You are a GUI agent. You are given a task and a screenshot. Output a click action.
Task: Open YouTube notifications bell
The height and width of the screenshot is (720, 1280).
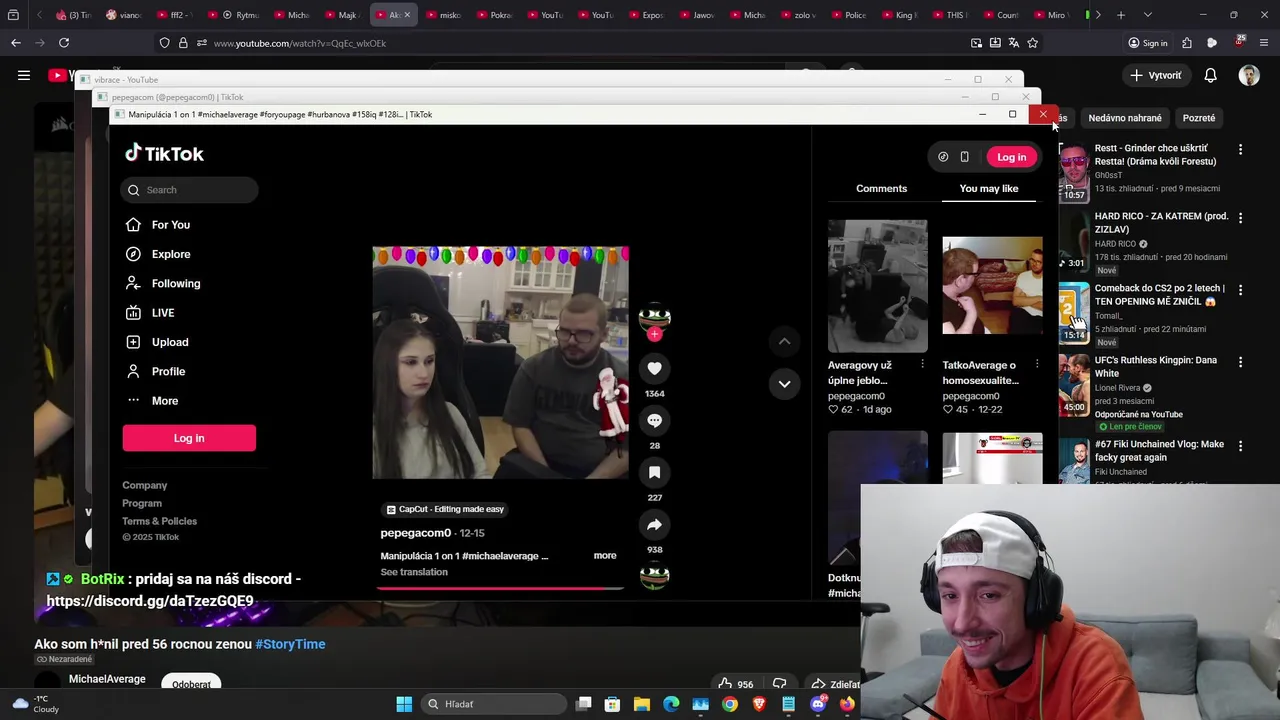[1210, 75]
